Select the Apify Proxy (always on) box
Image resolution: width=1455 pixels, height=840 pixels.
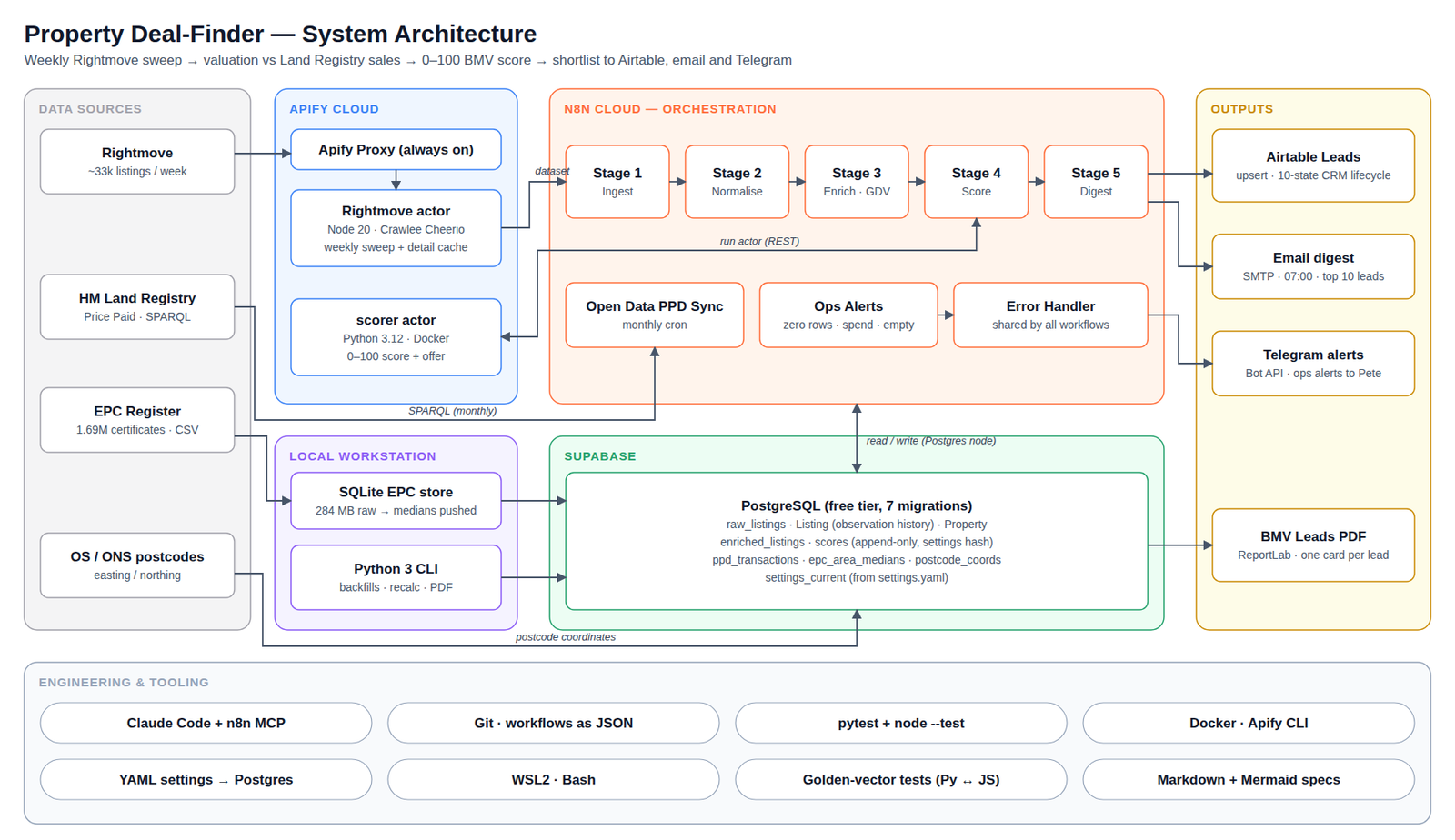tap(396, 150)
